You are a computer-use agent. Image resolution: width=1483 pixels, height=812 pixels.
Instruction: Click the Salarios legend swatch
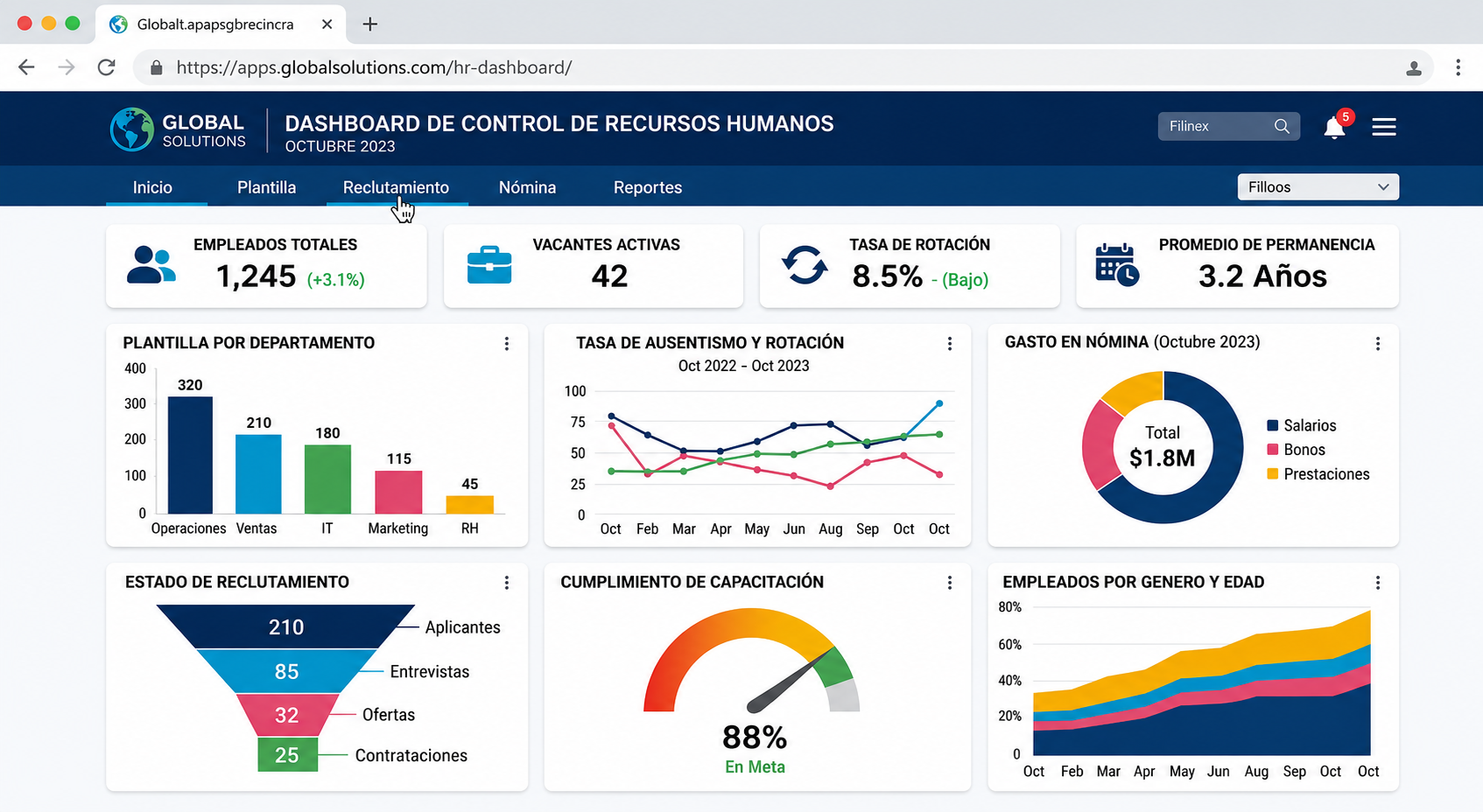tap(1273, 425)
